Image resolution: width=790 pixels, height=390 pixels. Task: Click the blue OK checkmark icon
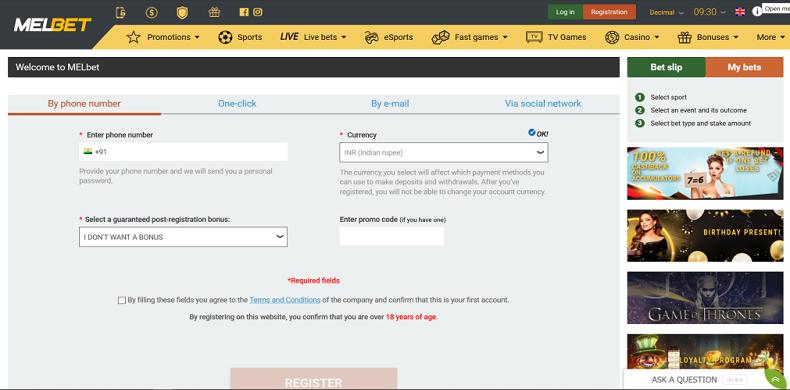click(532, 133)
